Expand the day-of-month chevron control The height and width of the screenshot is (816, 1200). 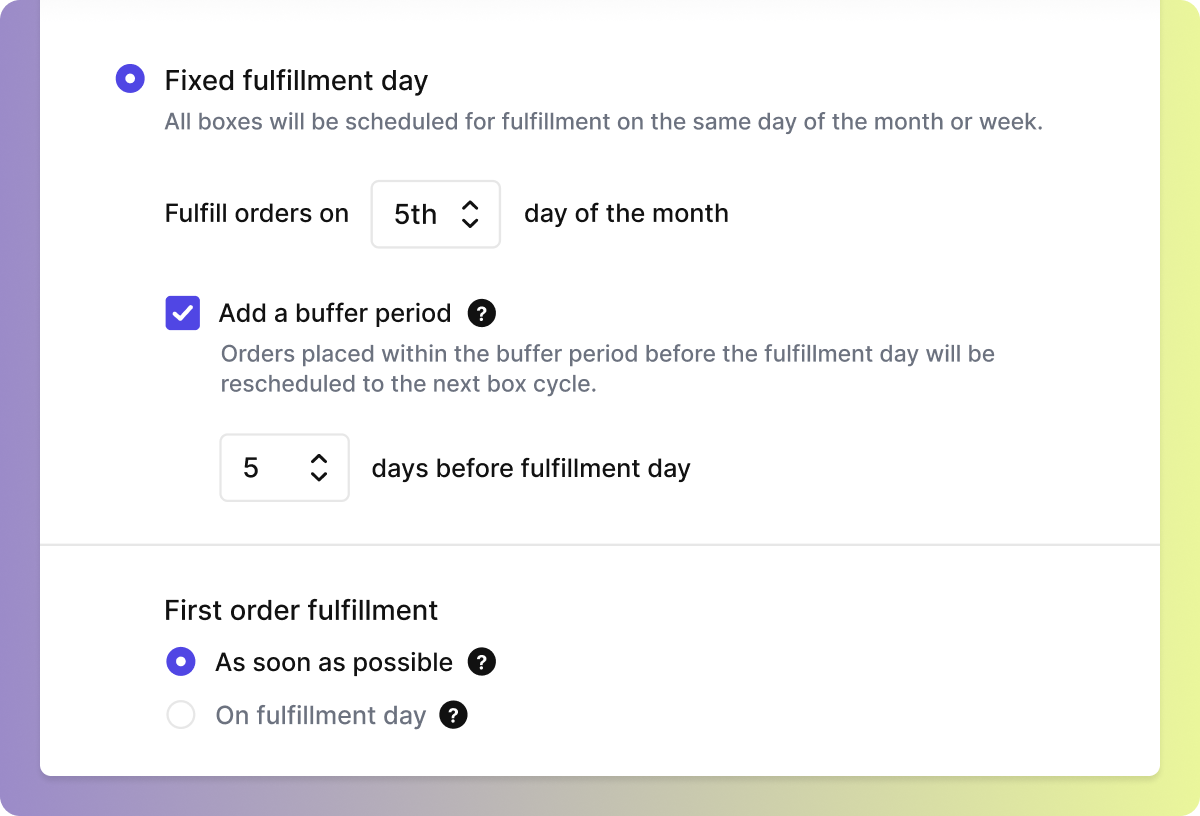tap(470, 214)
